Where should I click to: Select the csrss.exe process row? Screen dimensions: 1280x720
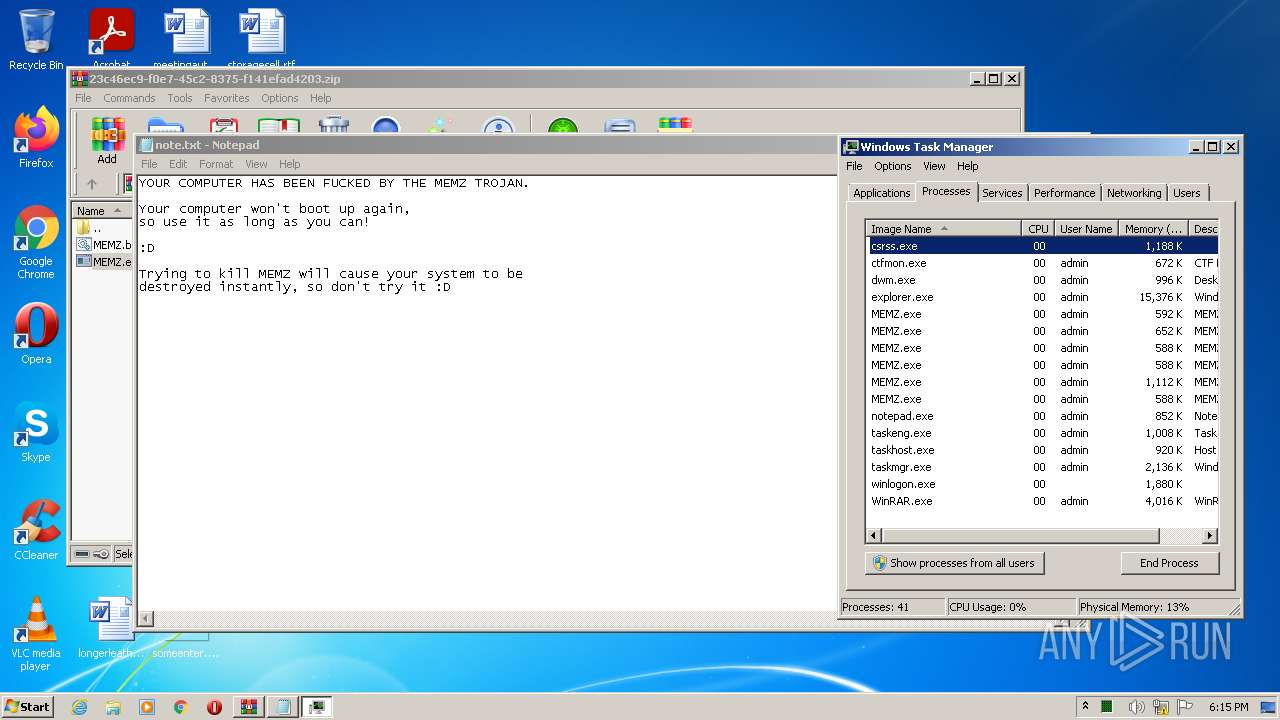tap(1042, 246)
